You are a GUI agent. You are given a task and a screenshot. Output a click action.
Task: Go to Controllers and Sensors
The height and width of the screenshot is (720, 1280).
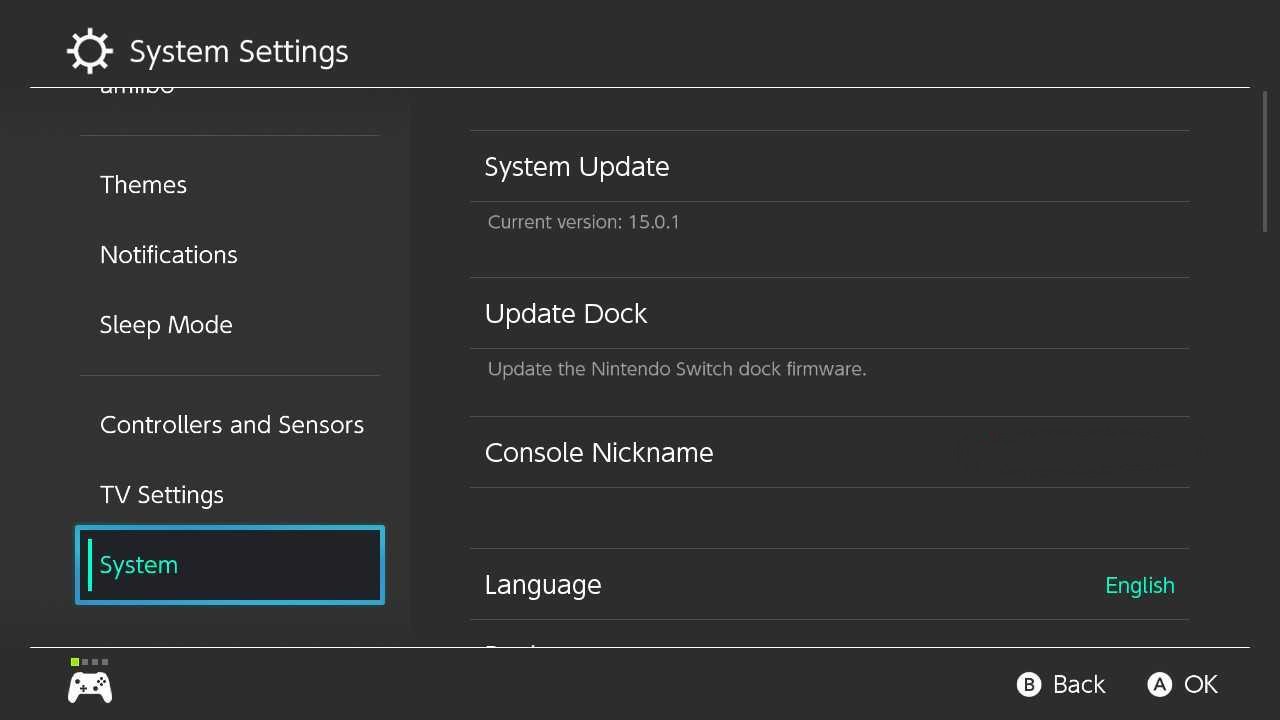(231, 425)
